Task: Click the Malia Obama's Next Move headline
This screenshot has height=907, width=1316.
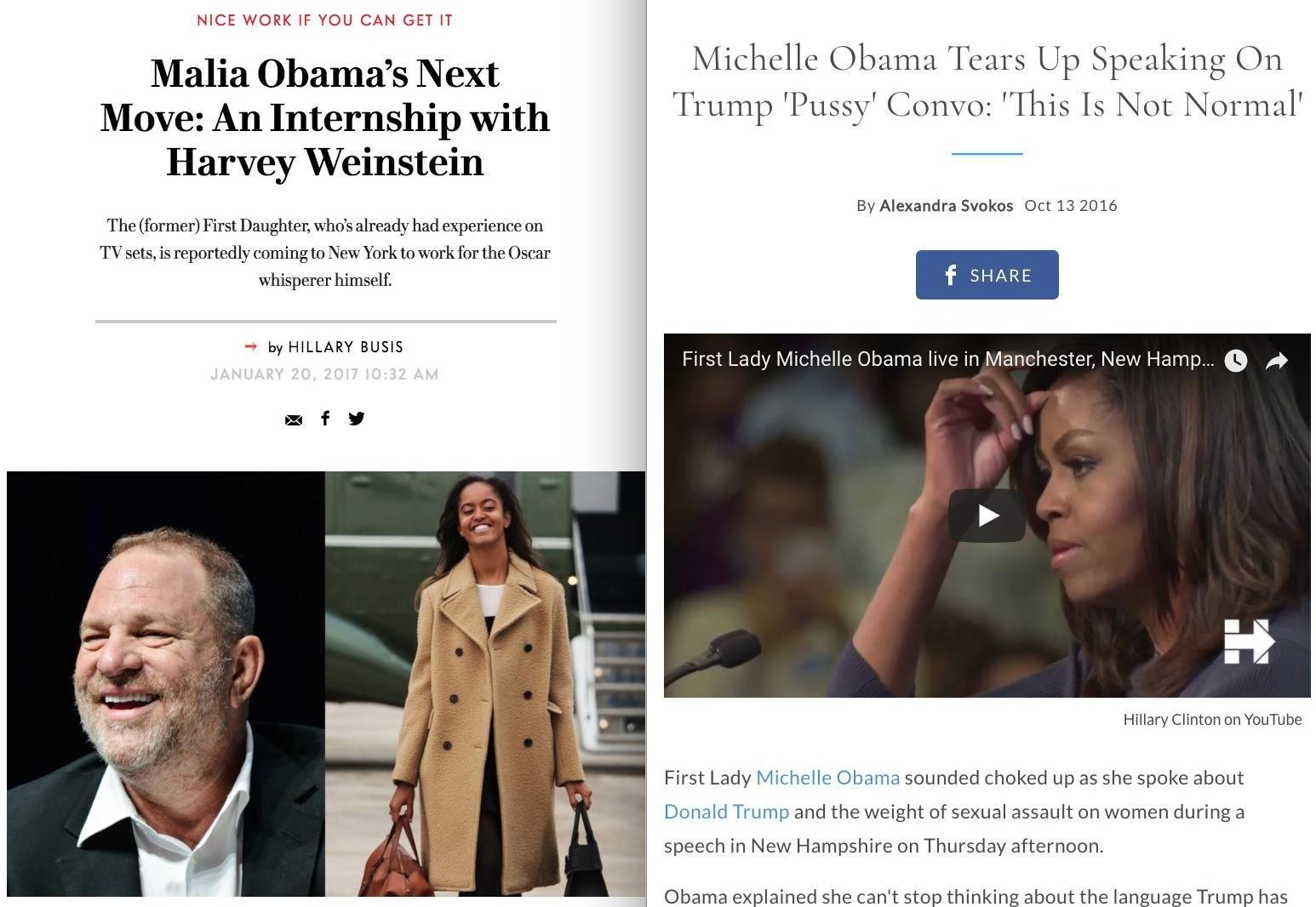Action: pyautogui.click(x=325, y=117)
